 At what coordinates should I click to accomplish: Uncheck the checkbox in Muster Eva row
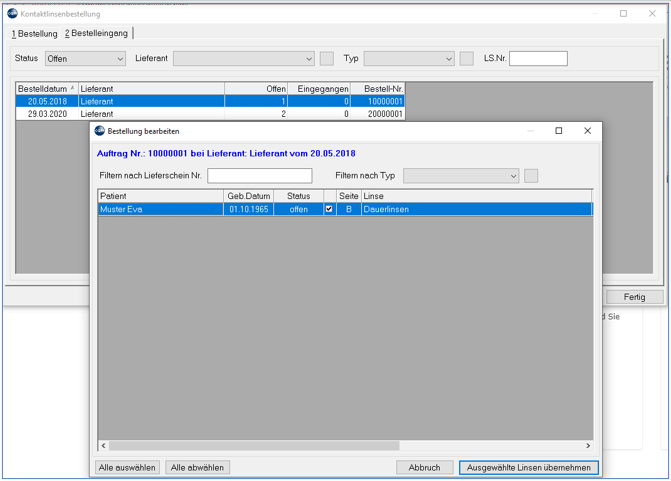pos(329,209)
